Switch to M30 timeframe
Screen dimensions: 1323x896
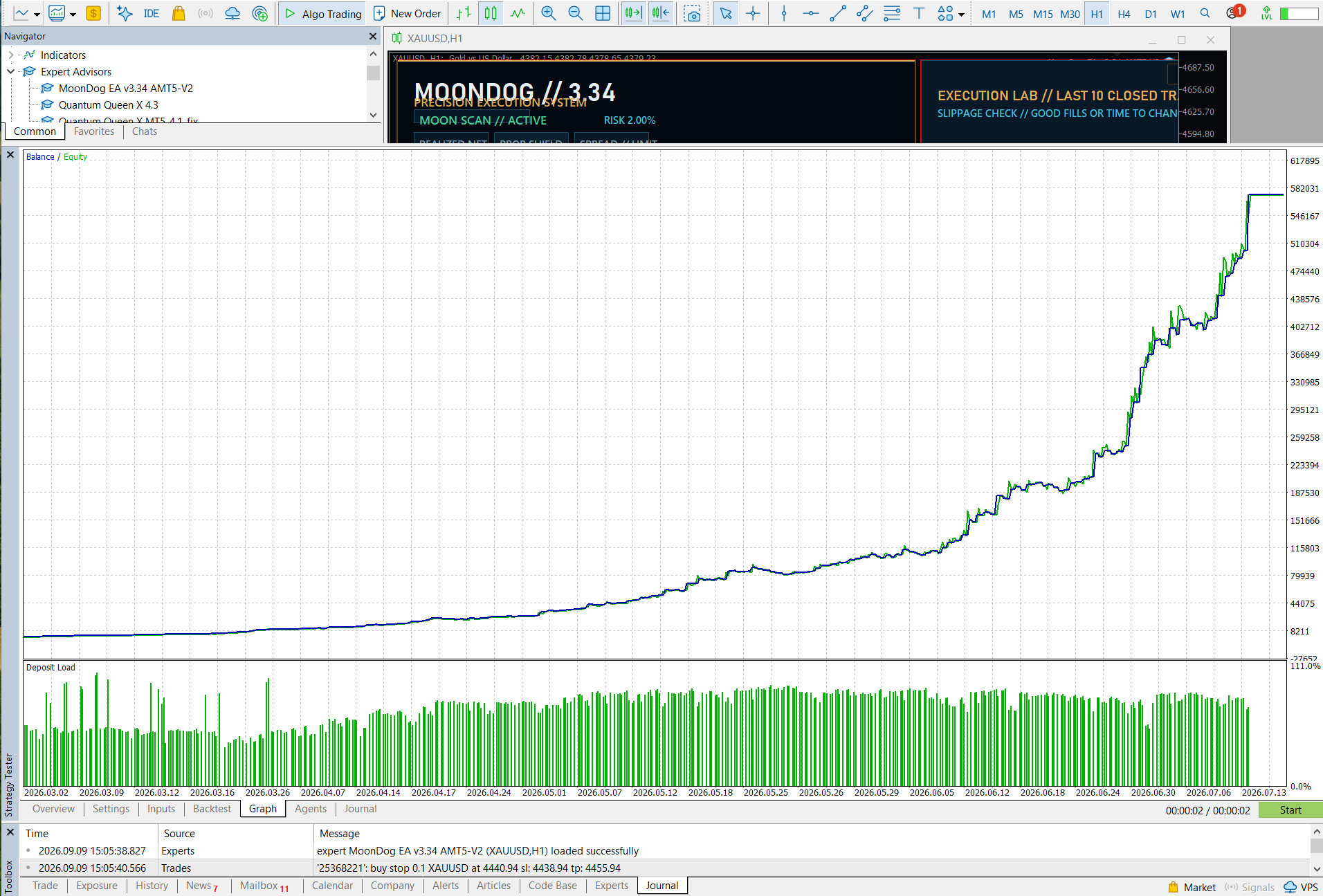coord(1070,14)
